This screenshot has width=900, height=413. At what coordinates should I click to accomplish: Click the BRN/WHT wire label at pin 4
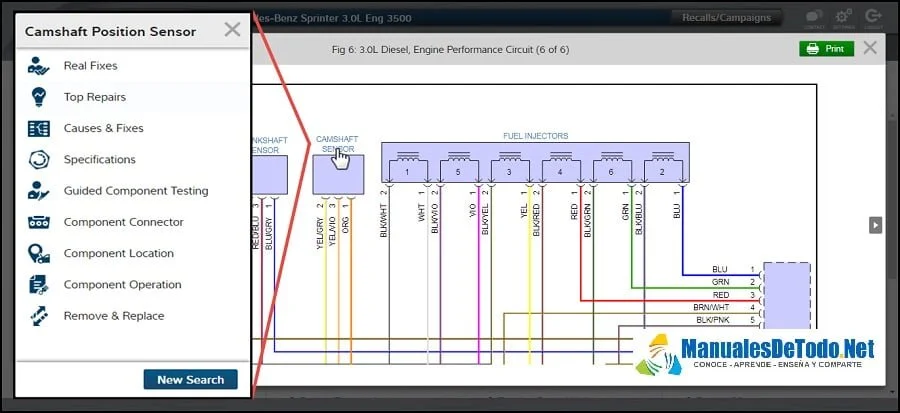pos(711,307)
